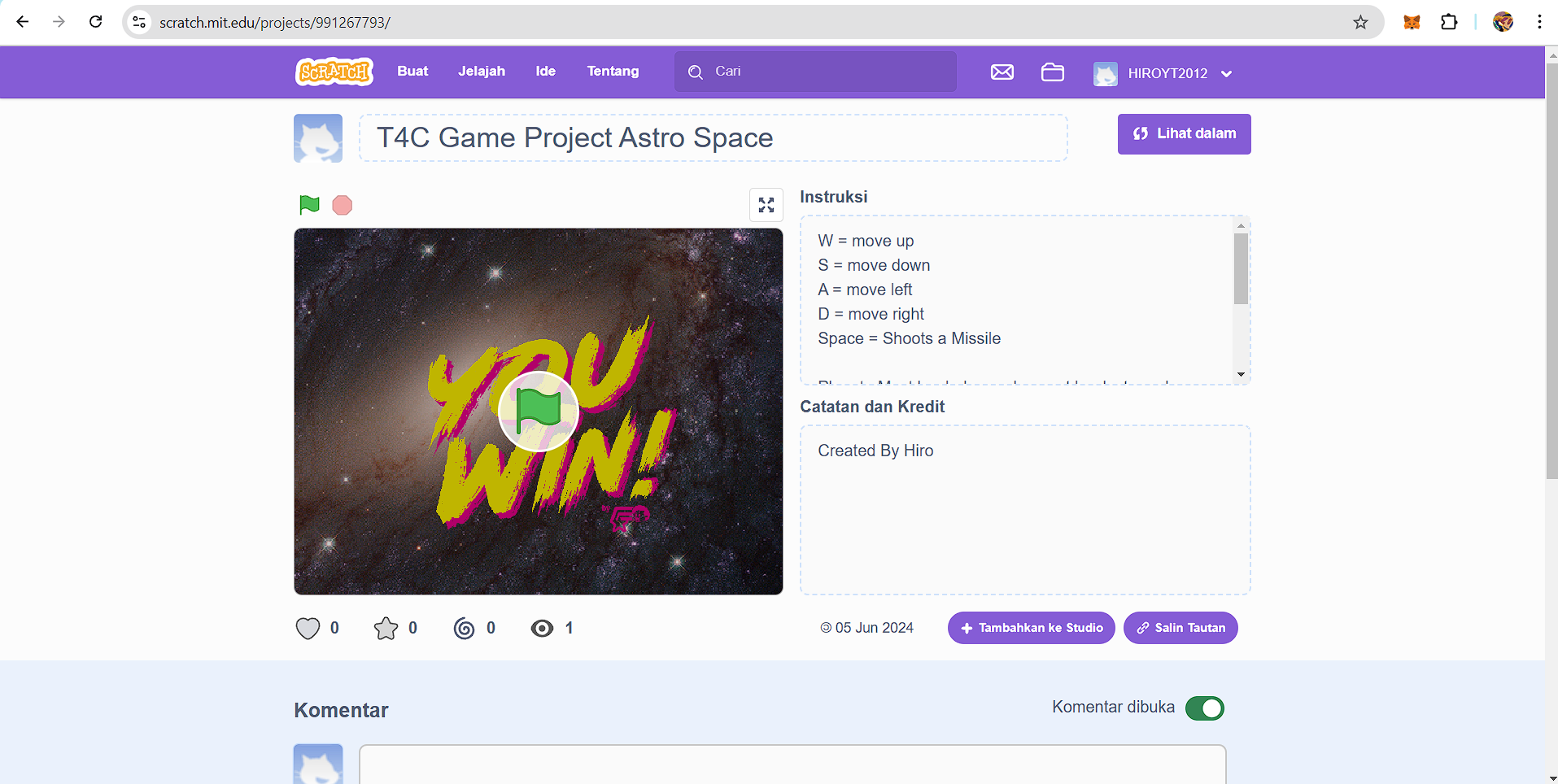
Task: Click the Salin Tautan button
Action: pyautogui.click(x=1180, y=628)
